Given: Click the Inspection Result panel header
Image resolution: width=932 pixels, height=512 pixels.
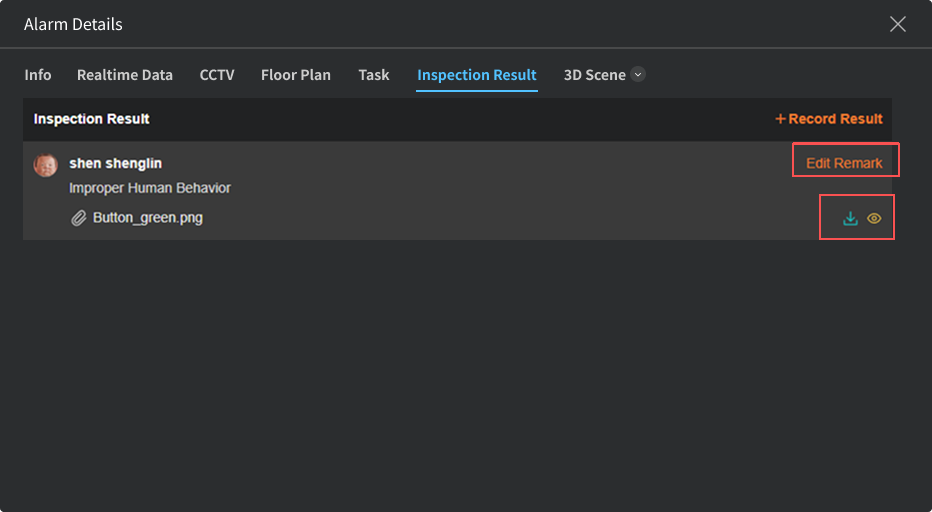Looking at the screenshot, I should pos(92,119).
